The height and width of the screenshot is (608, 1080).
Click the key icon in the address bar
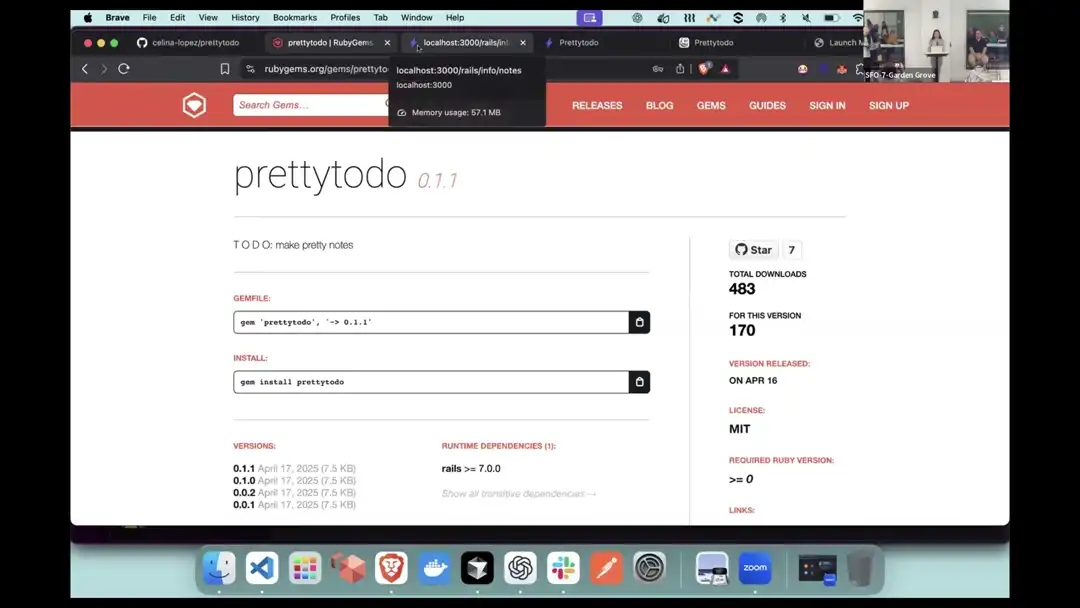coord(658,69)
